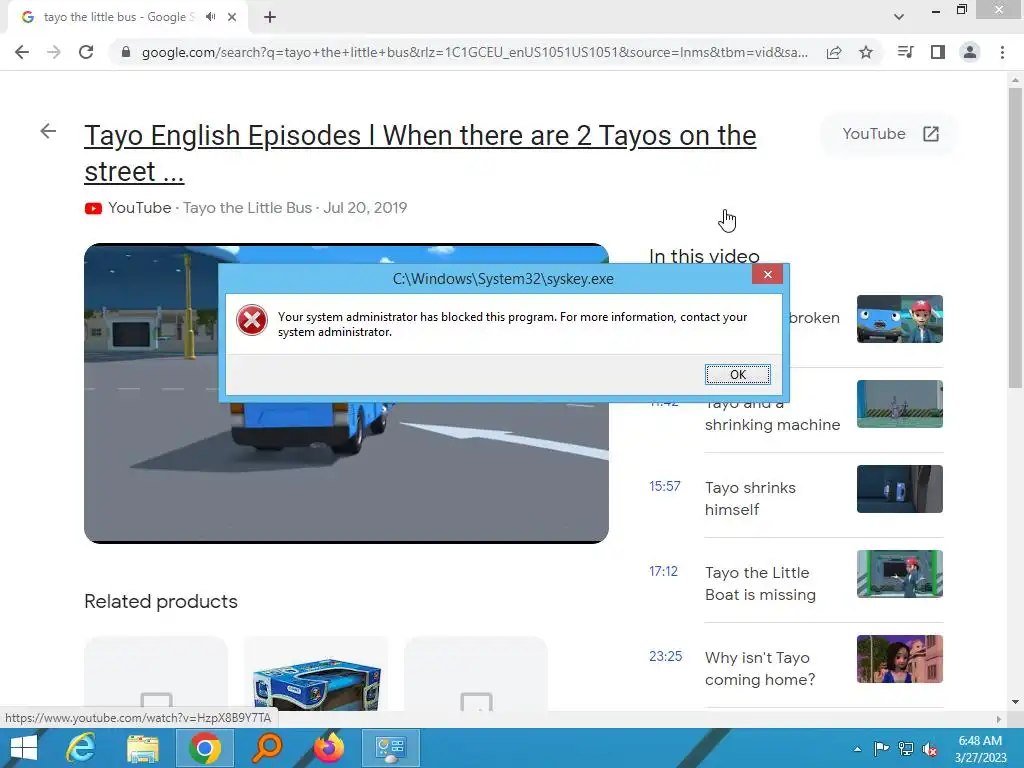Open Tayo shrinks himself thumbnail
The height and width of the screenshot is (768, 1024).
[x=899, y=488]
